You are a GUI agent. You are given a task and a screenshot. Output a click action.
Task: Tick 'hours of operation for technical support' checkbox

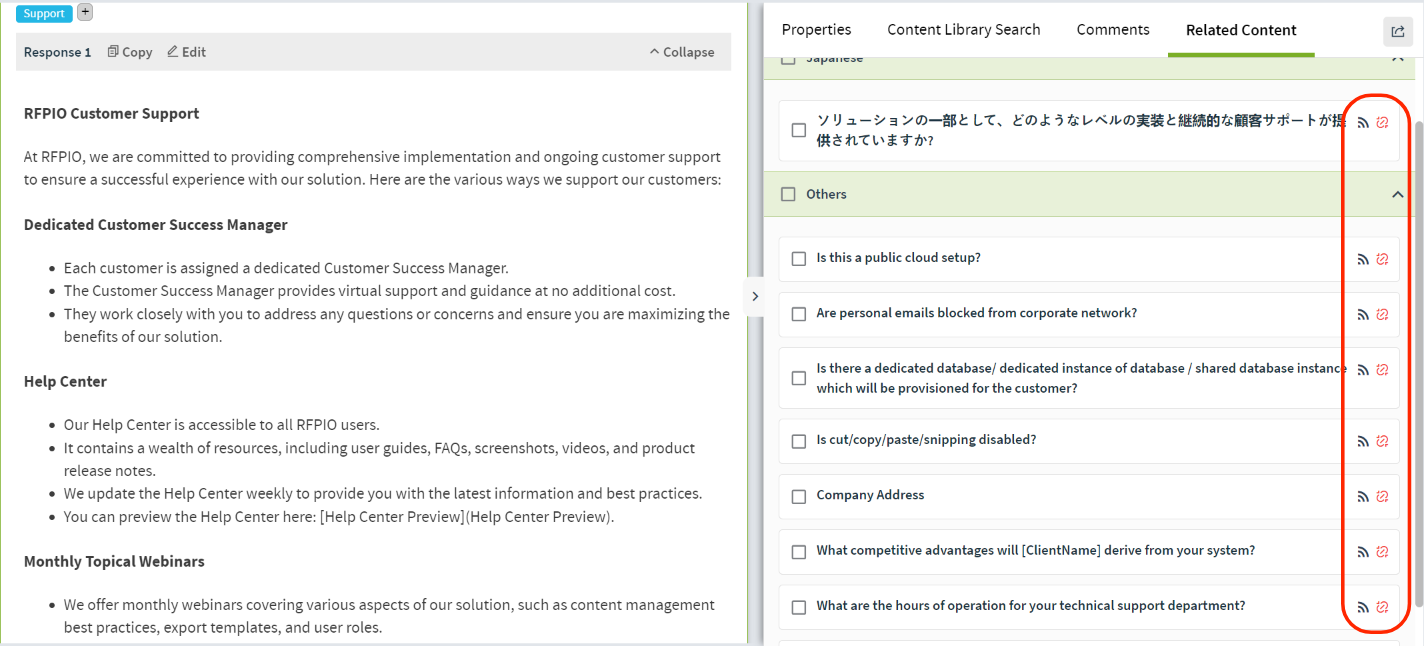799,607
